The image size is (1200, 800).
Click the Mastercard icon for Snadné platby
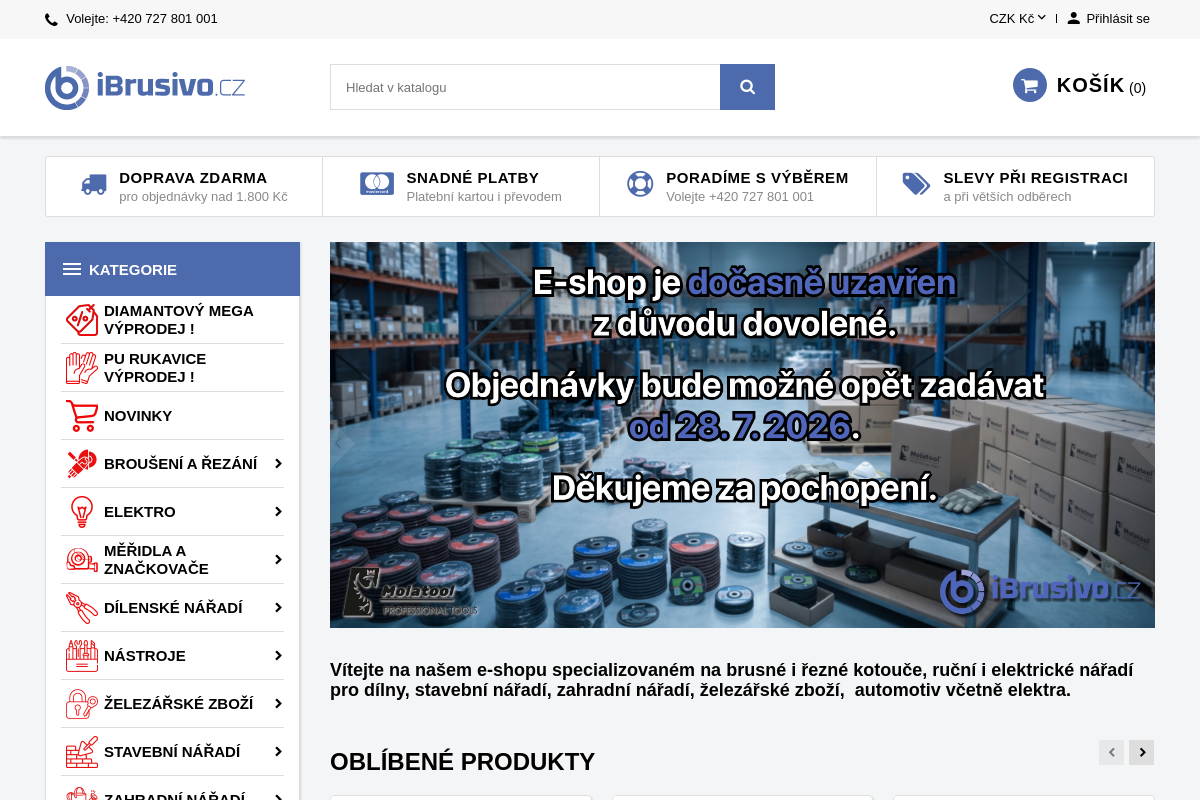[377, 184]
